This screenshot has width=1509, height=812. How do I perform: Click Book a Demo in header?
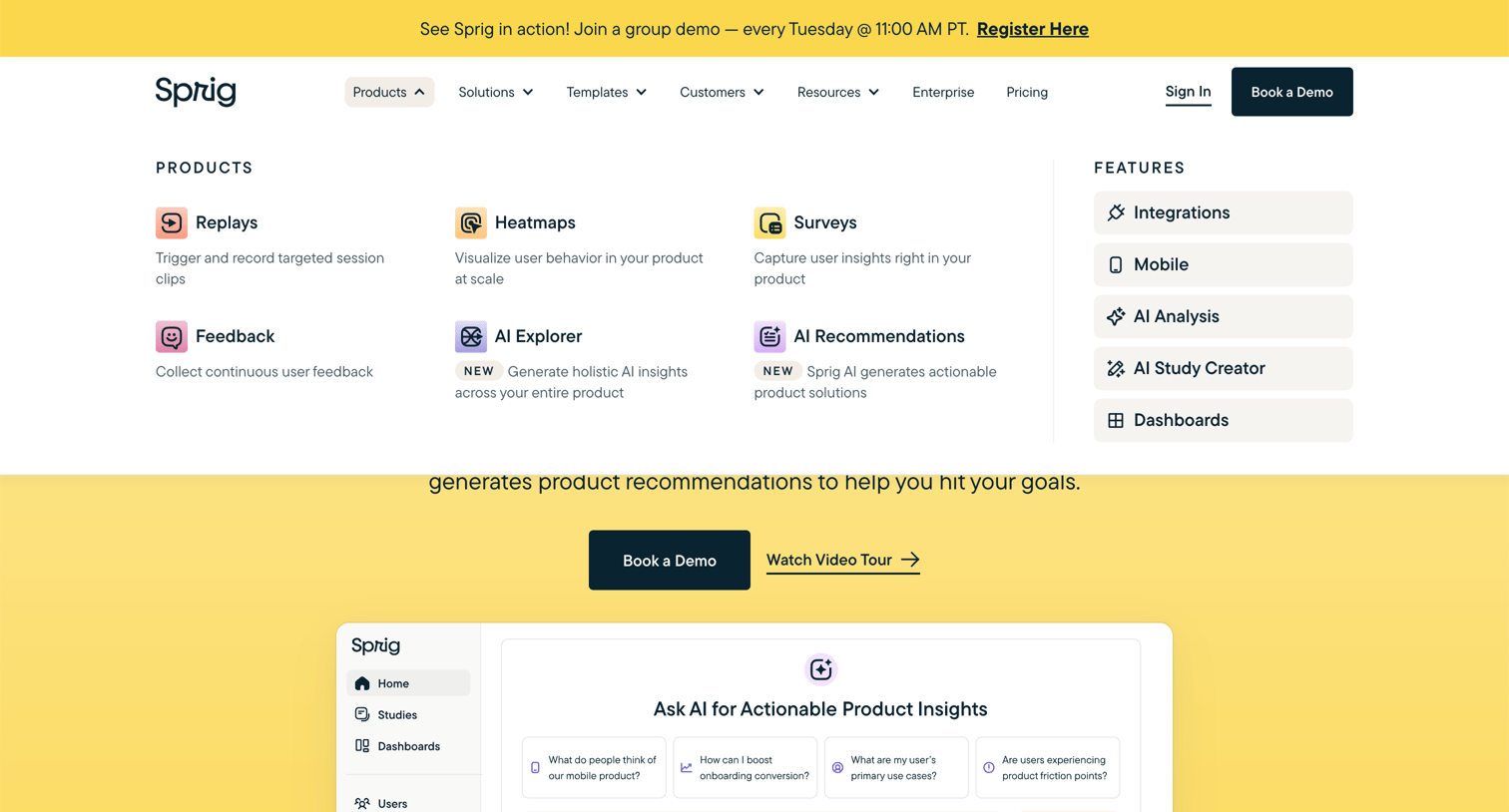pos(1291,92)
